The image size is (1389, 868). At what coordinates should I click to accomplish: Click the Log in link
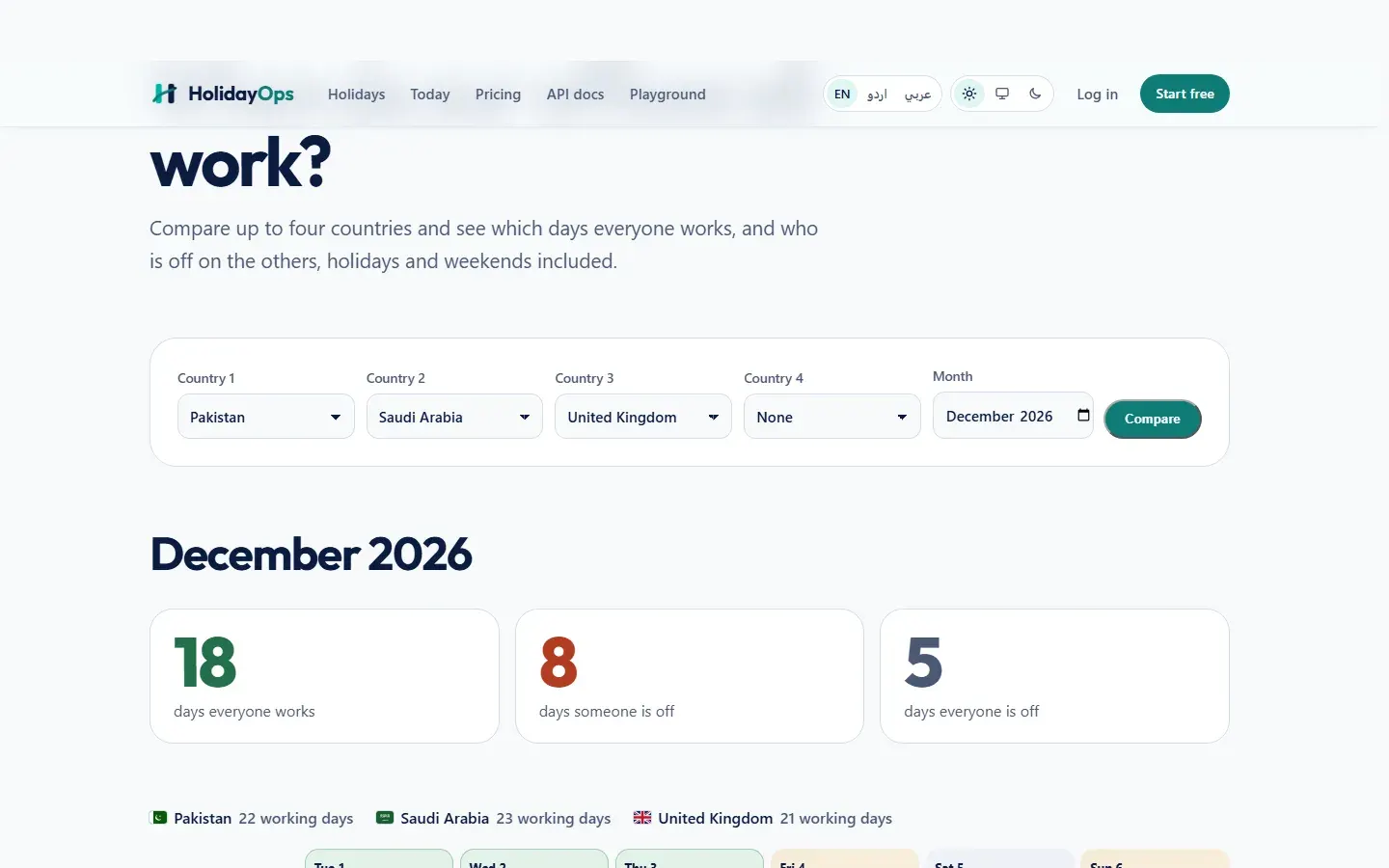[1098, 95]
